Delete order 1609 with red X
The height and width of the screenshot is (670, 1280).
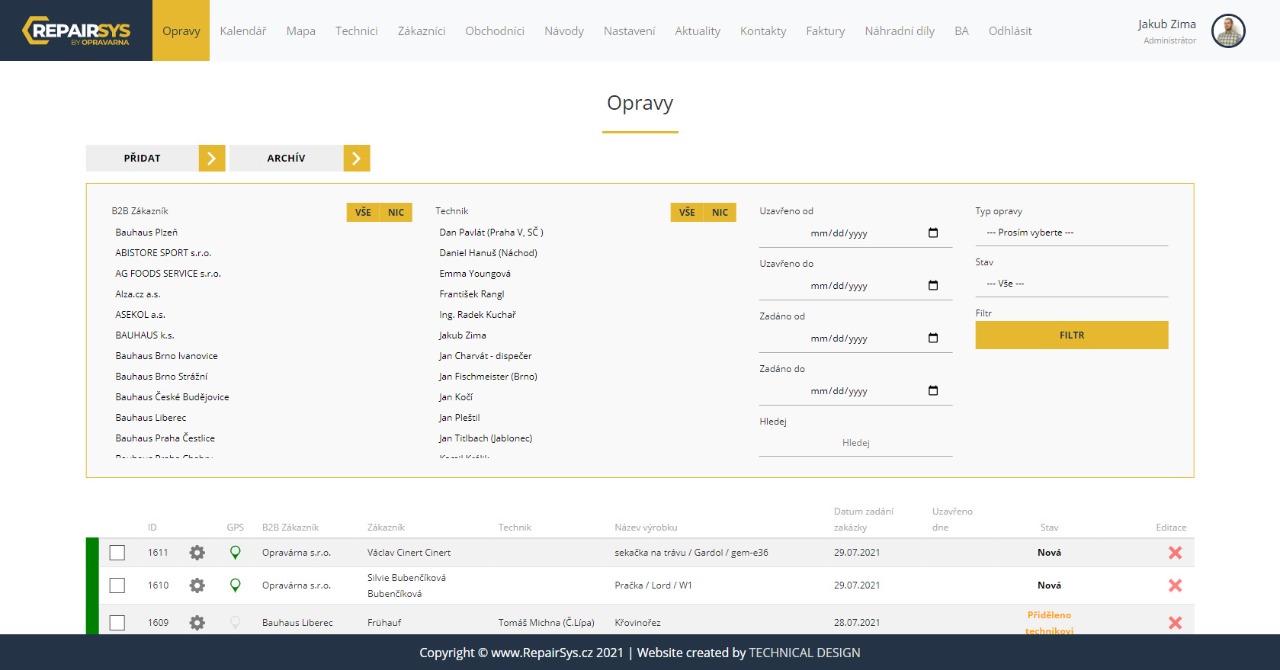1175,623
